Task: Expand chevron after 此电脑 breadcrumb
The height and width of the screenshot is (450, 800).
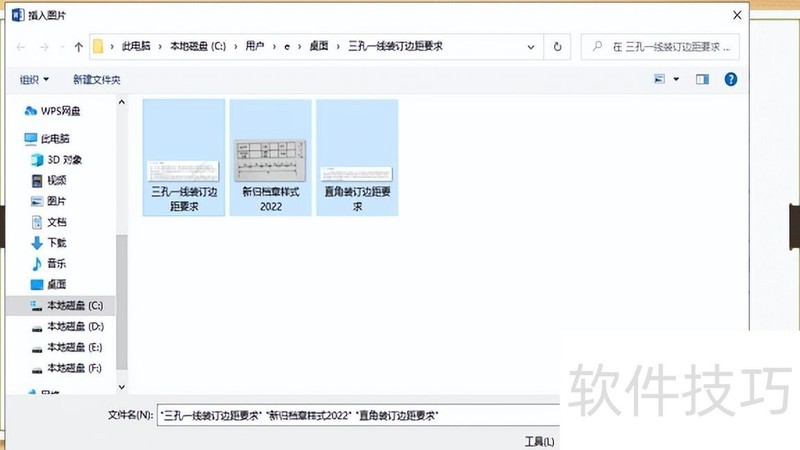Action: tap(160, 47)
